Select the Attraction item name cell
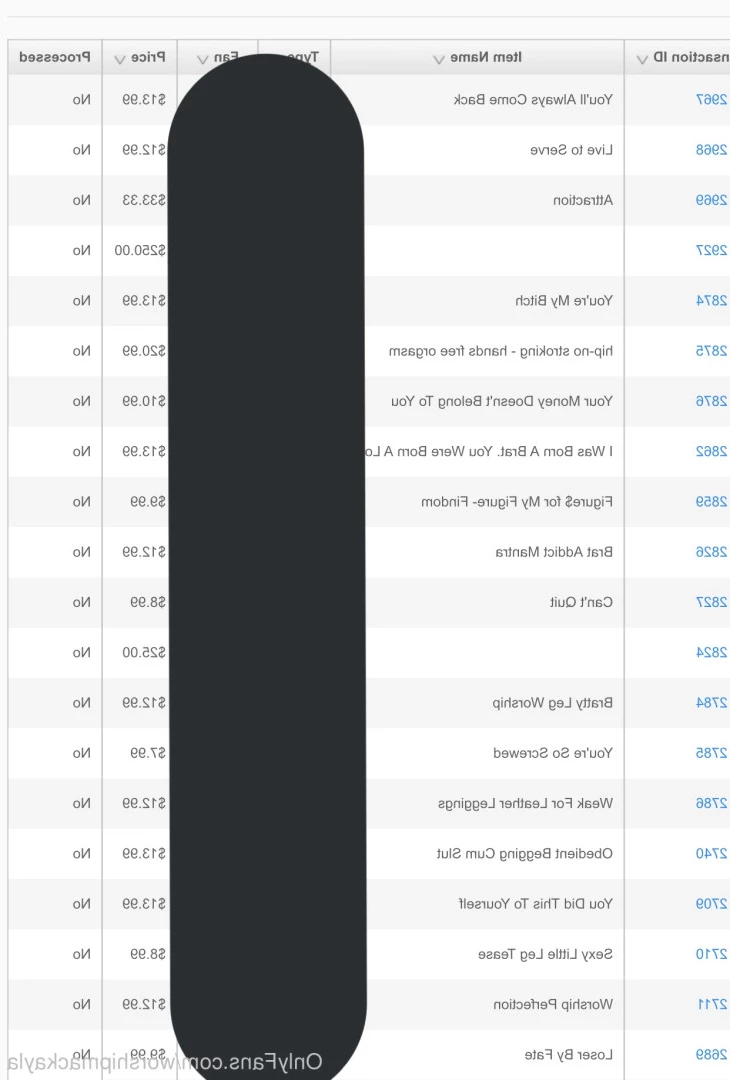Image resolution: width=730 pixels, height=1080 pixels. coord(583,200)
